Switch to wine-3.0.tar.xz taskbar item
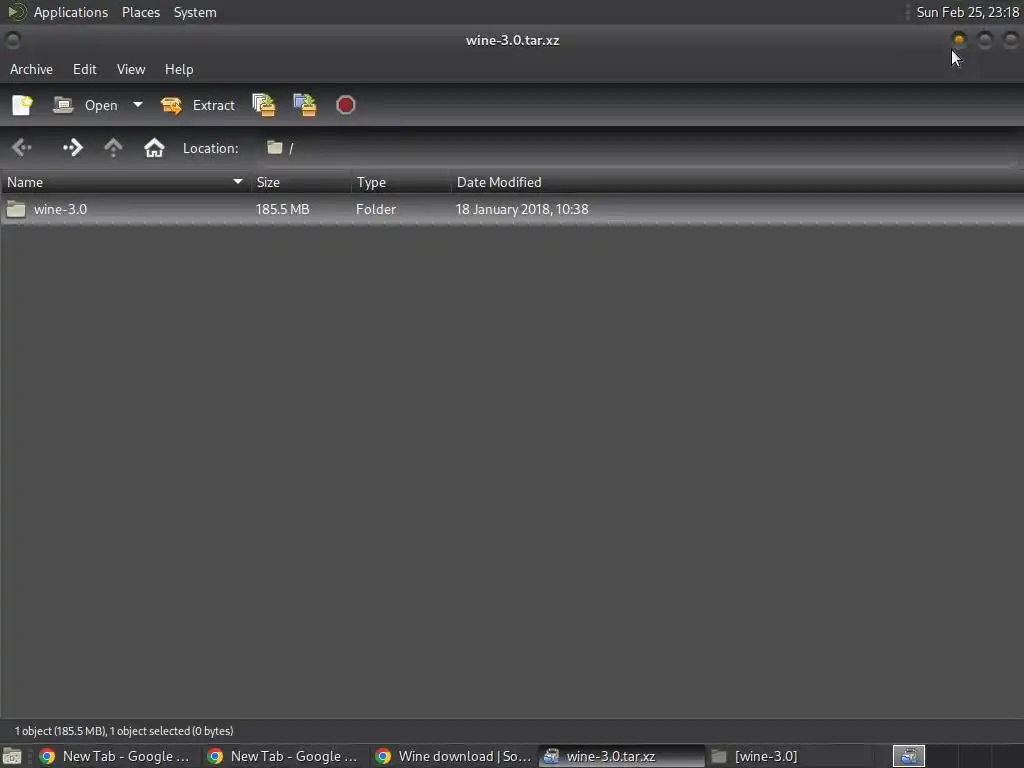The width and height of the screenshot is (1024, 768). pyautogui.click(x=622, y=756)
